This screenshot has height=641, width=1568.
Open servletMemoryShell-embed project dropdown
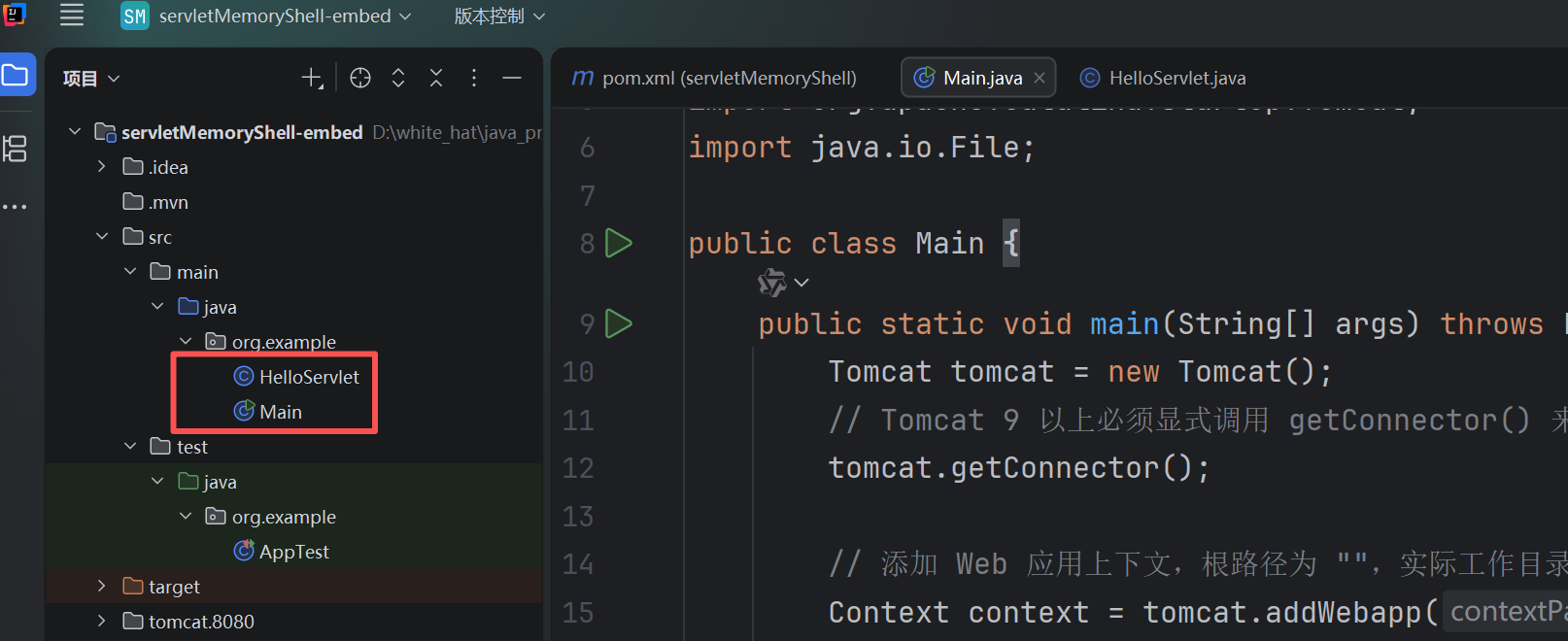coord(285,17)
